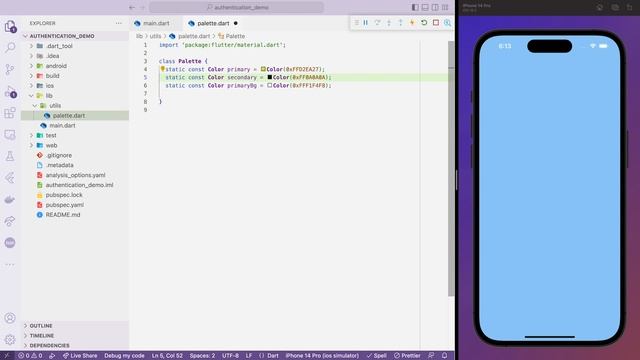Click Prettier in status bar
The image size is (640, 360).
pos(407,356)
